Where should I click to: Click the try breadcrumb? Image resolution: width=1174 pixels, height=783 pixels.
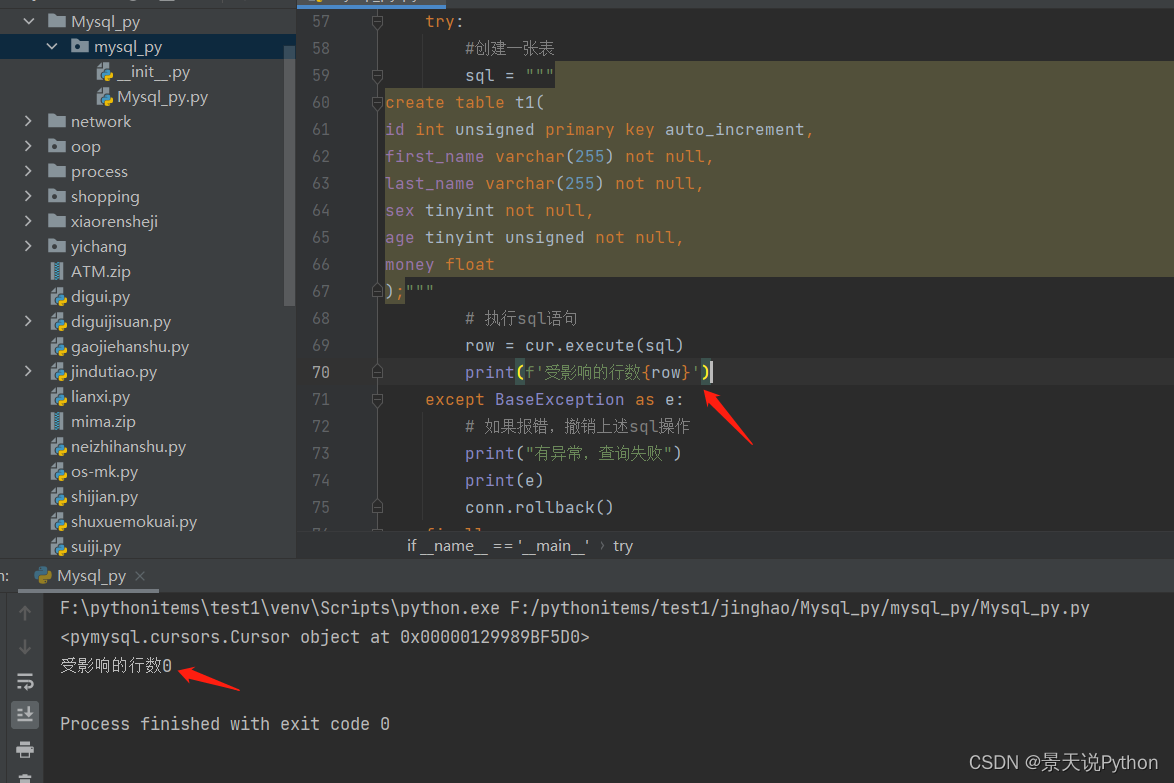(623, 546)
